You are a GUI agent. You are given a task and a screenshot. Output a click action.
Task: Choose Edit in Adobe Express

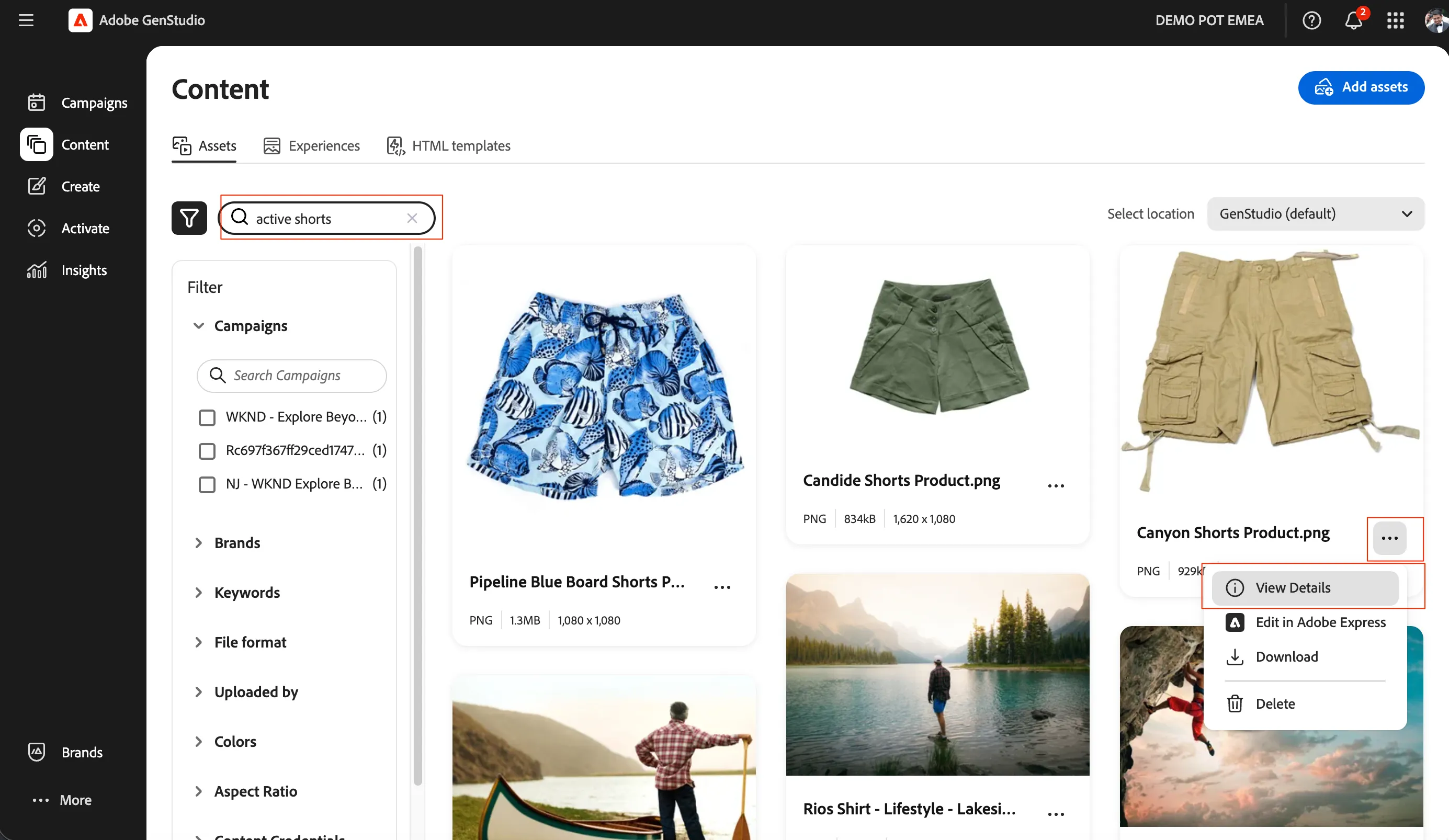tap(1305, 622)
